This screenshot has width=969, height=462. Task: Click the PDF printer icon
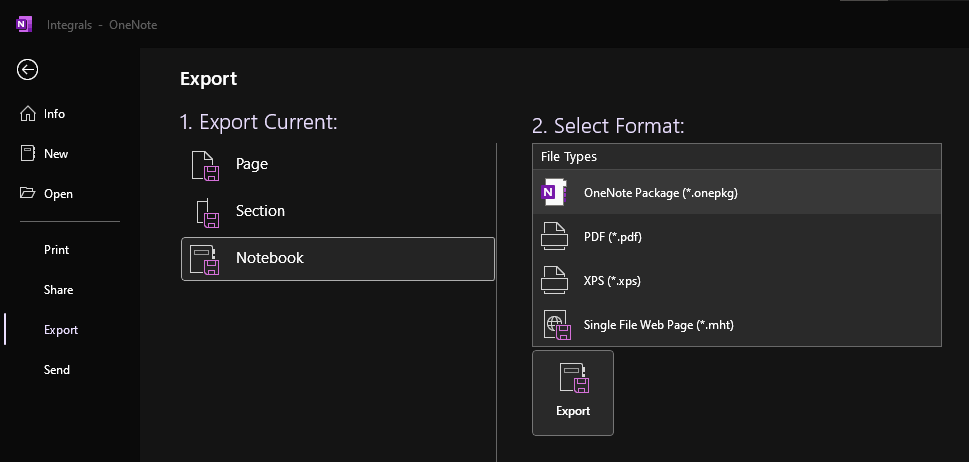554,238
